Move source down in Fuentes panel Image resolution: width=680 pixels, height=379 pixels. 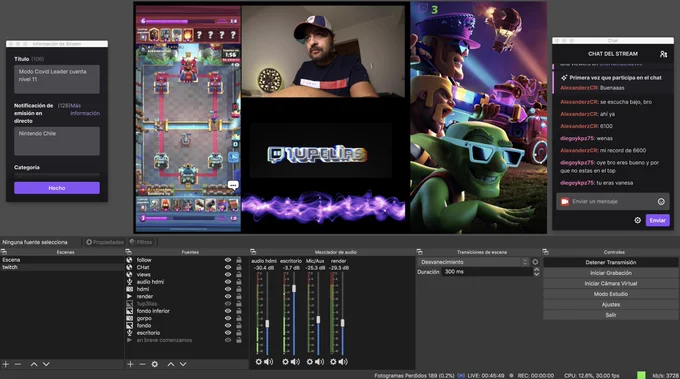183,364
